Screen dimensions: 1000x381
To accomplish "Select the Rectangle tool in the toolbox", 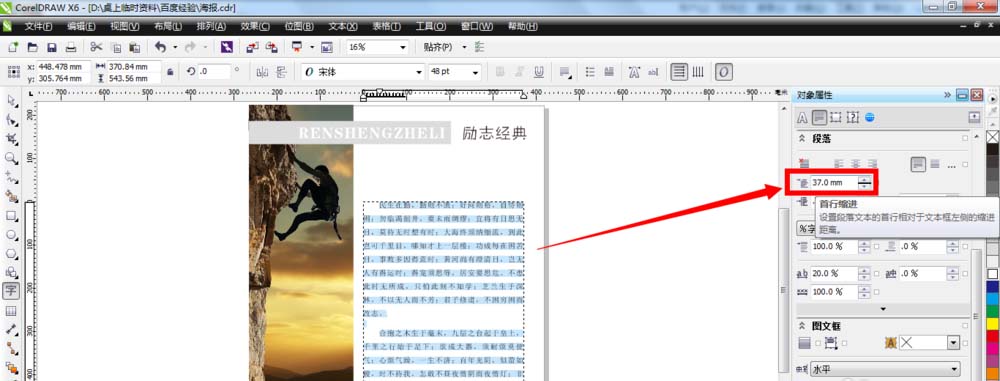I will click(11, 216).
